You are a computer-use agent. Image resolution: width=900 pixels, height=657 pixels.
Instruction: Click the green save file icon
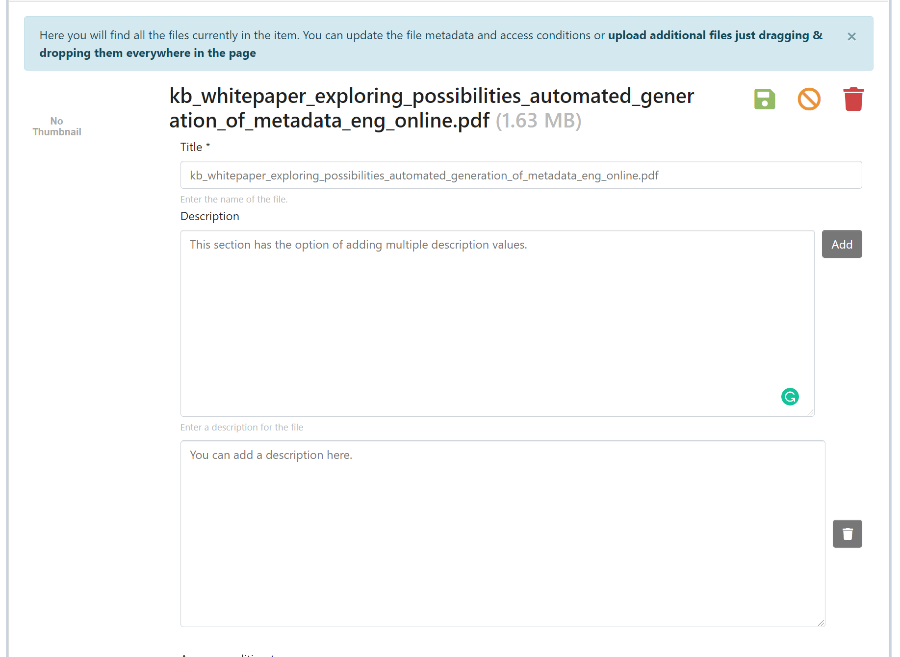pos(764,99)
